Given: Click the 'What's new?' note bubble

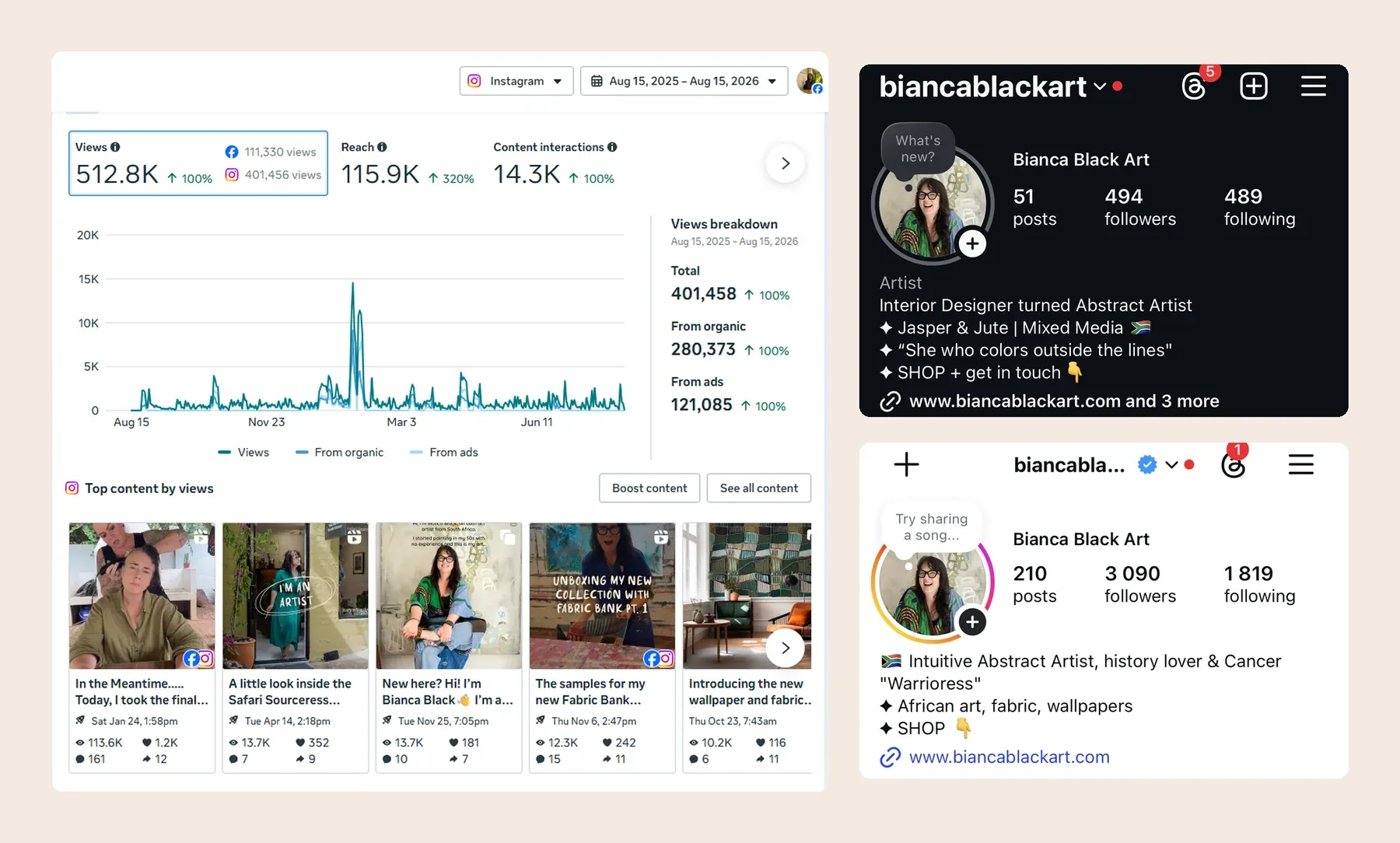Looking at the screenshot, I should tap(918, 149).
